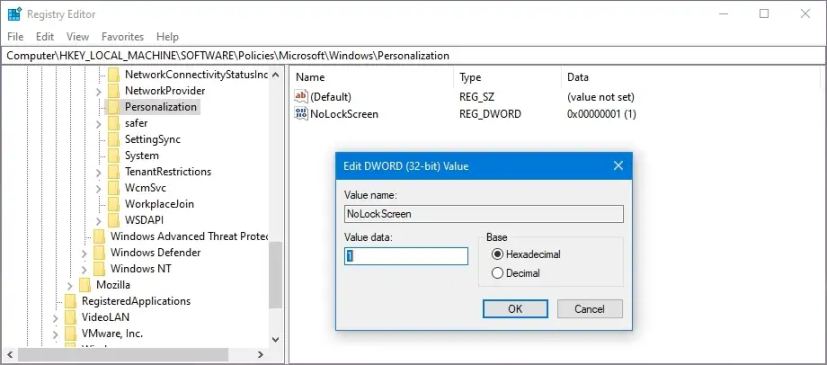
Task: Close the Edit DWORD dialog with X
Action: coord(618,166)
